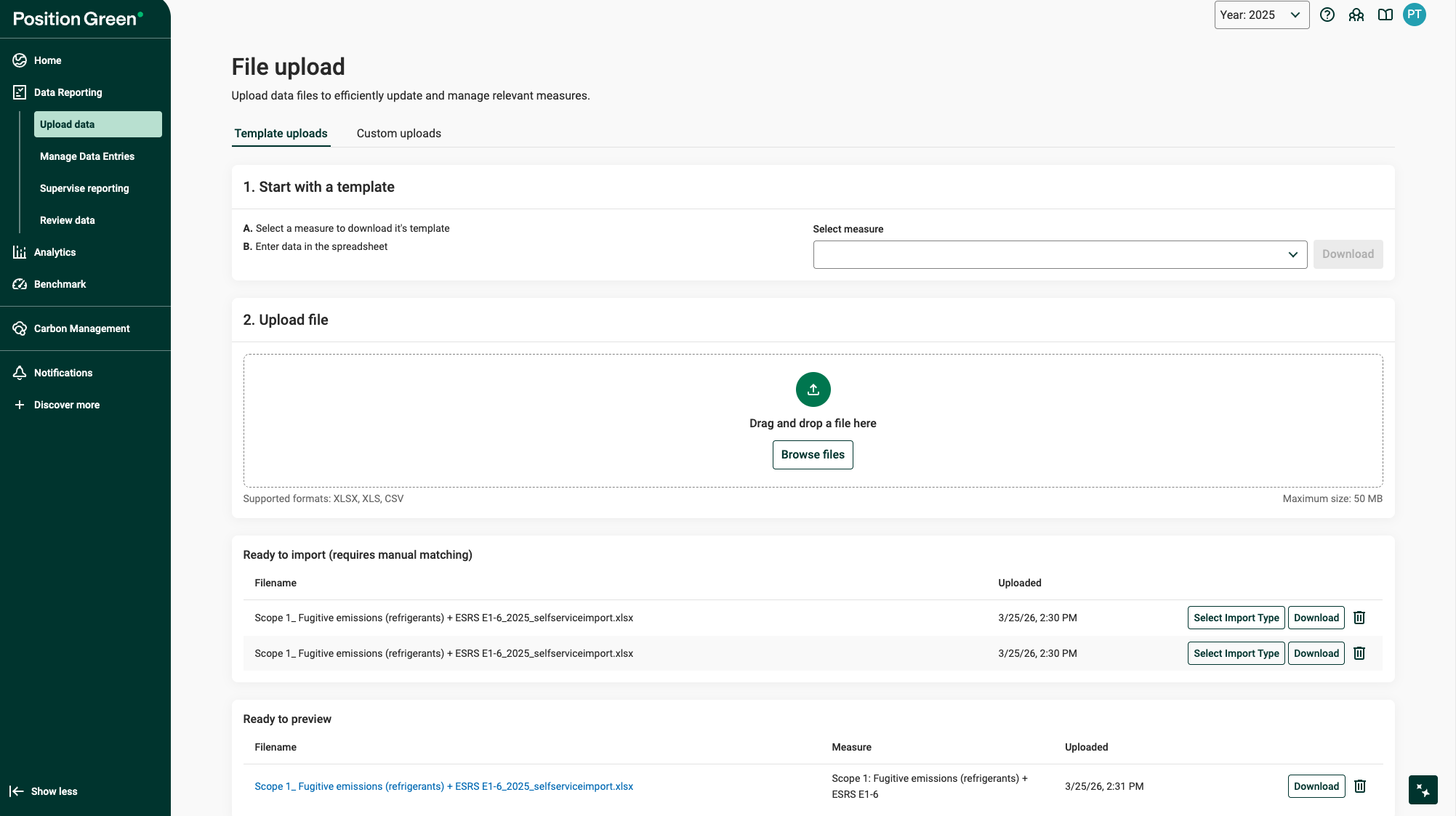Open the sparkle assistant icon bottom right
Viewport: 1456px width, 816px height.
click(1423, 790)
